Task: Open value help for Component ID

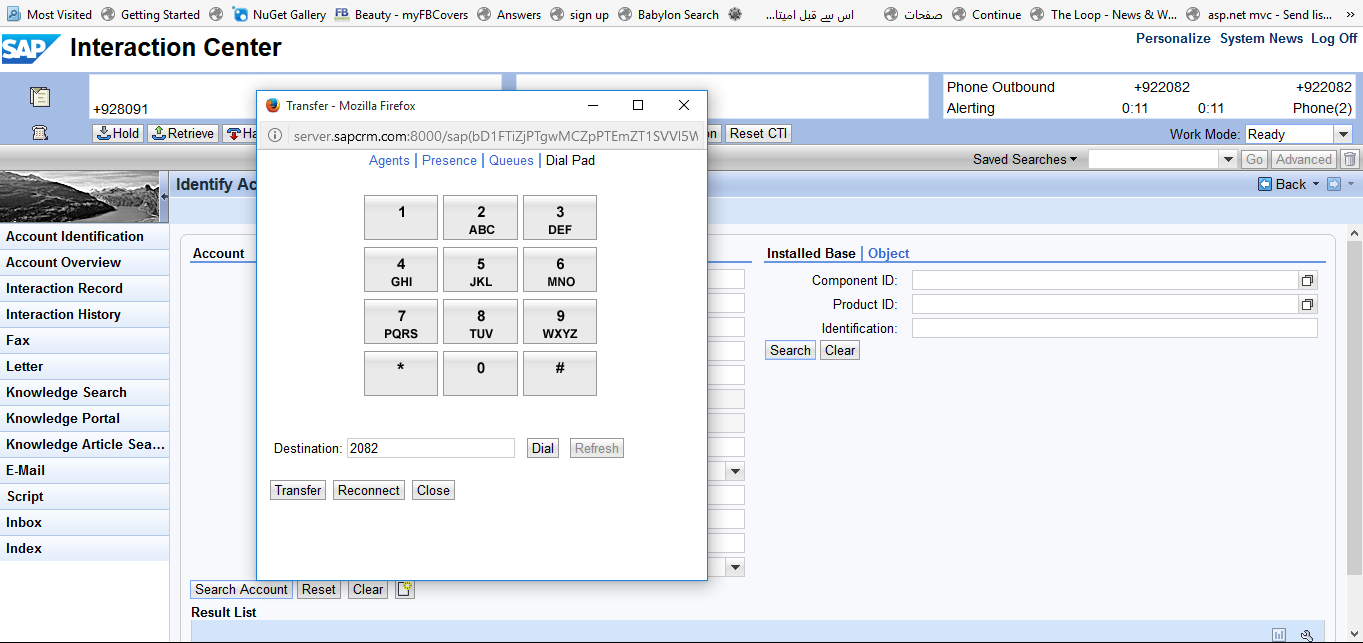Action: click(1307, 281)
